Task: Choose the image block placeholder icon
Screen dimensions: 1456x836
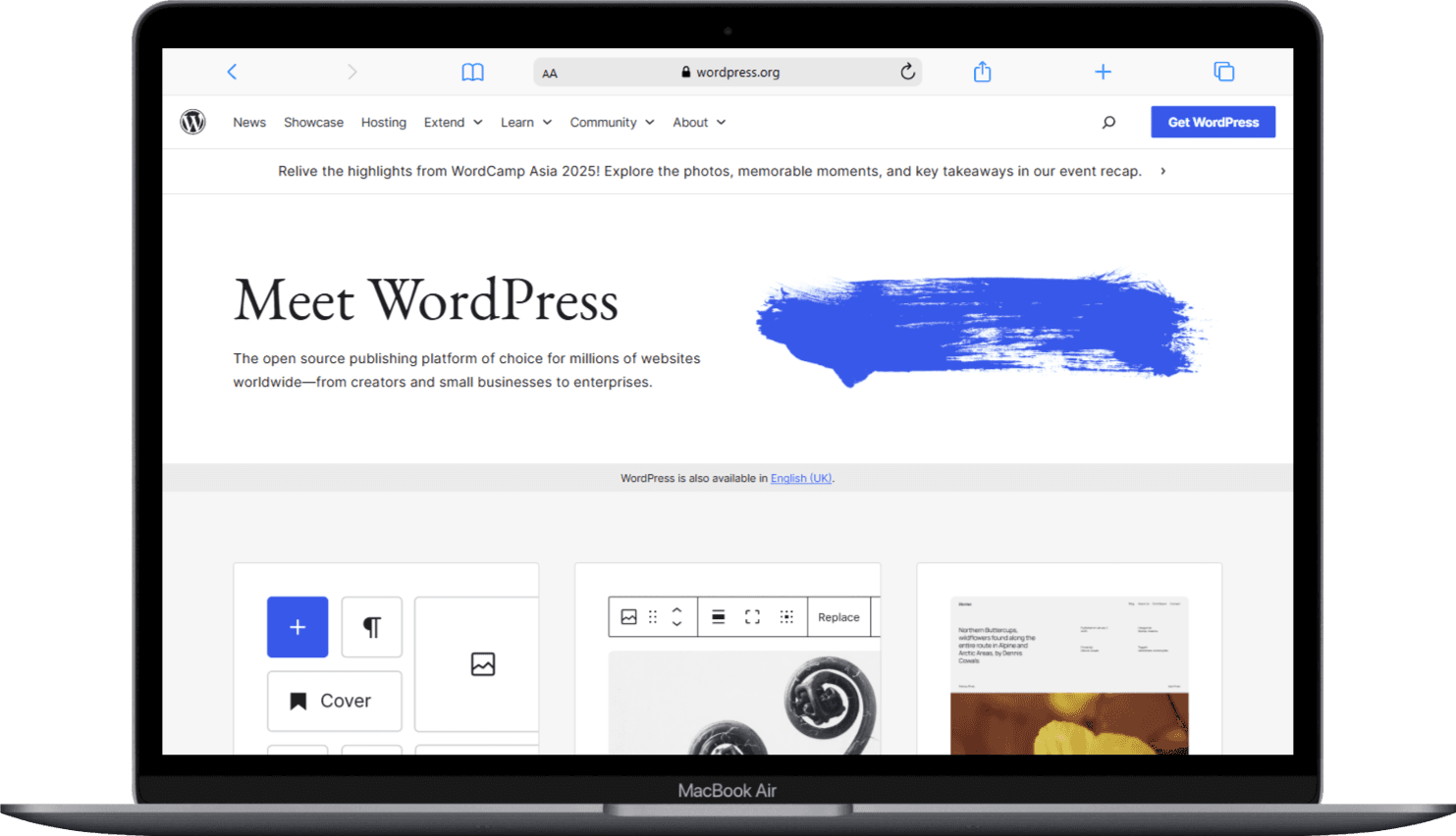Action: tap(483, 664)
